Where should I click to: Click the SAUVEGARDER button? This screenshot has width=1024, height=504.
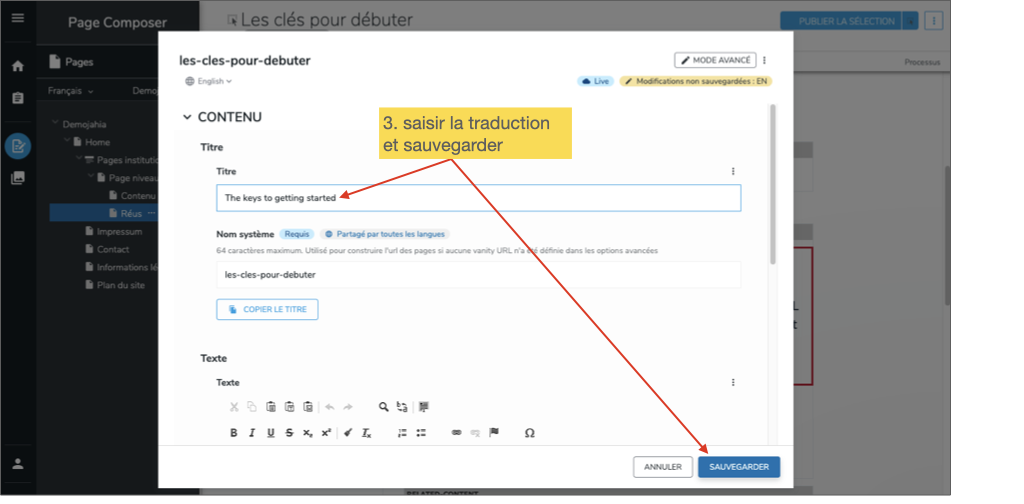(x=738, y=467)
